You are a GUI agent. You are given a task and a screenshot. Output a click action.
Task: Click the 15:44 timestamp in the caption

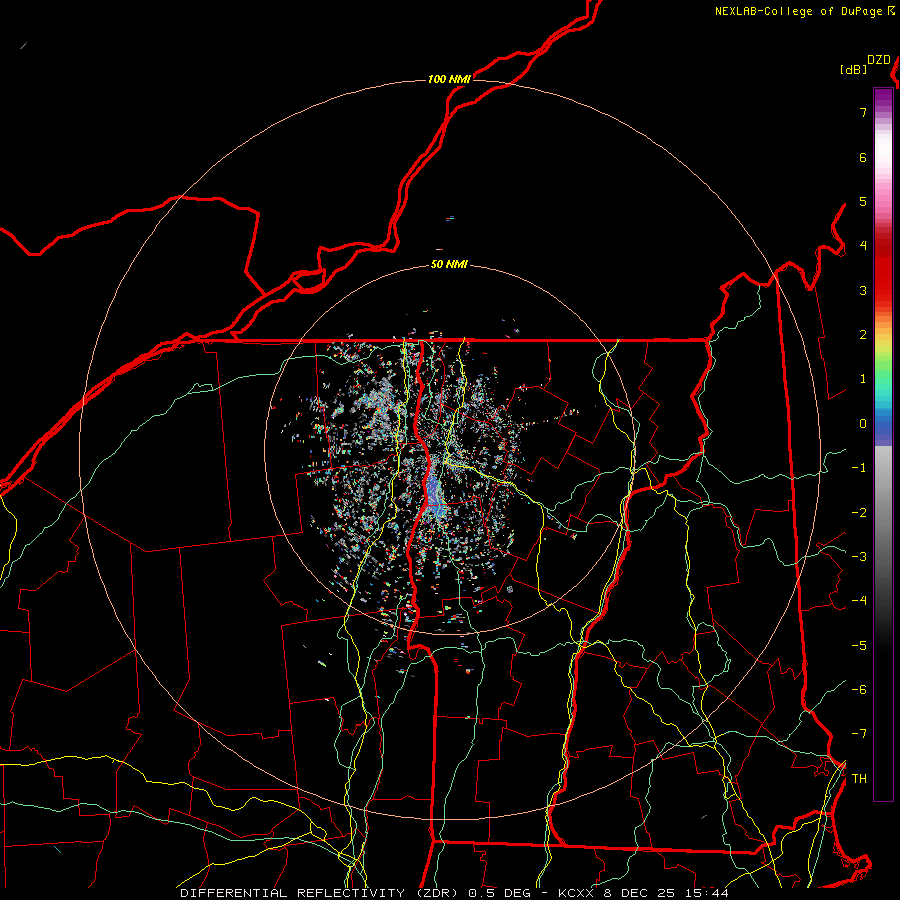point(705,893)
